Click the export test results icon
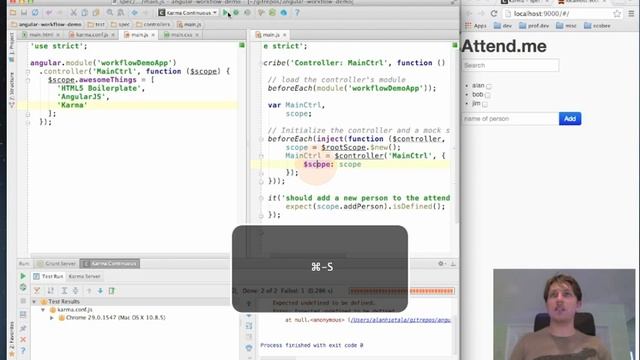Screen dimensions: 640x360 (112, 291)
